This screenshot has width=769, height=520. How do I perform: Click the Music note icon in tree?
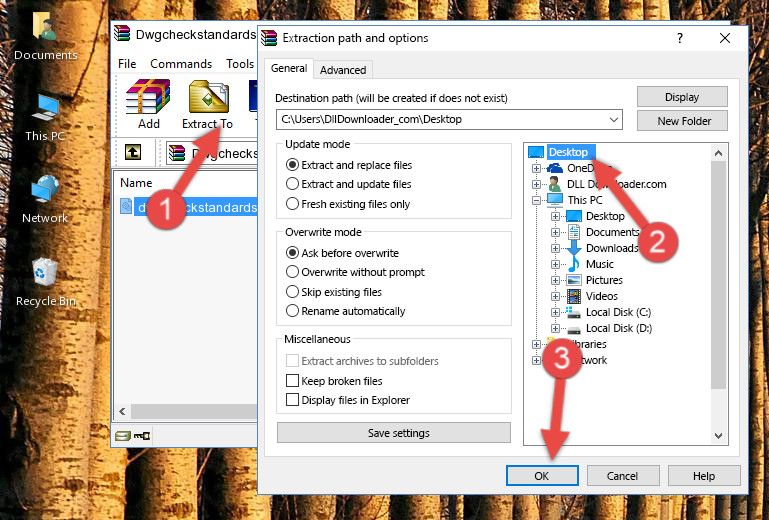[573, 264]
